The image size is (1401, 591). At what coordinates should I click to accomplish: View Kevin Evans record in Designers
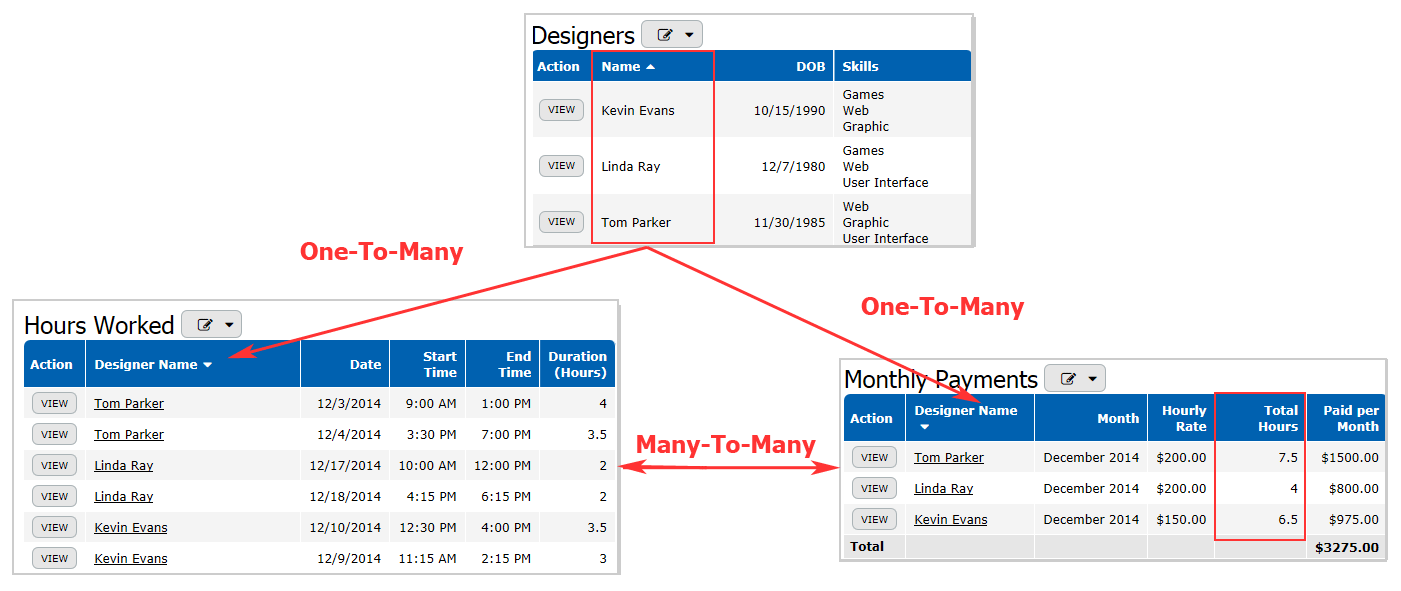click(x=561, y=110)
